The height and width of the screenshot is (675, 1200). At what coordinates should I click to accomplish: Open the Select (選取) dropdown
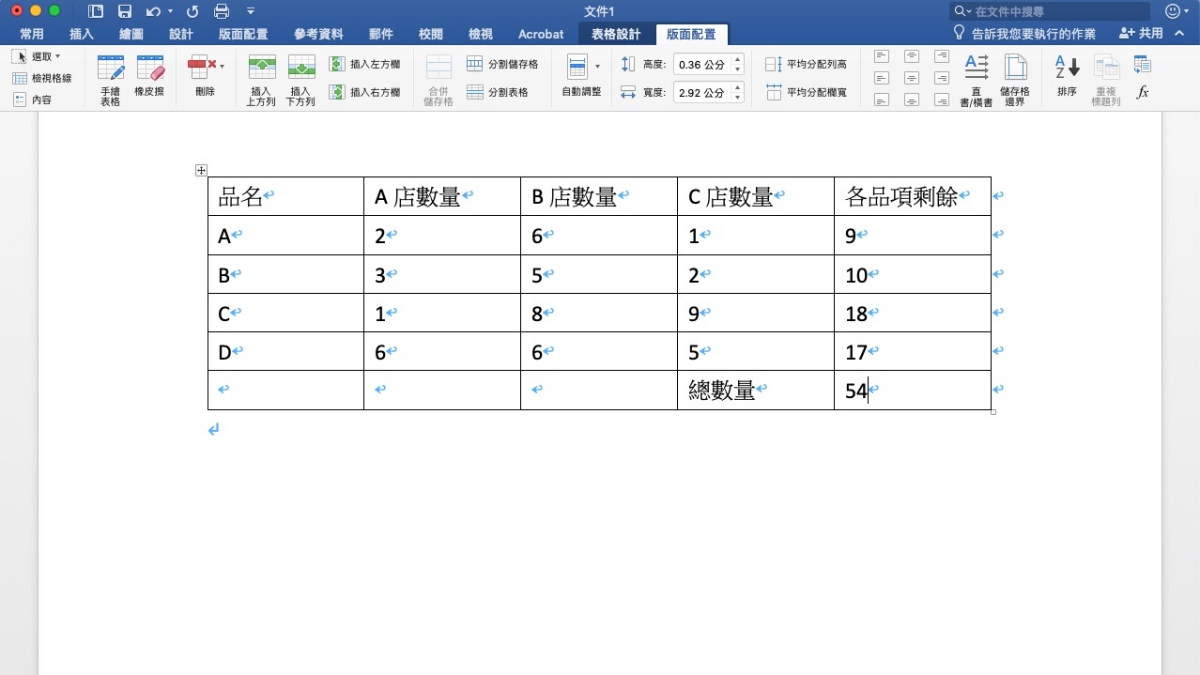point(38,56)
